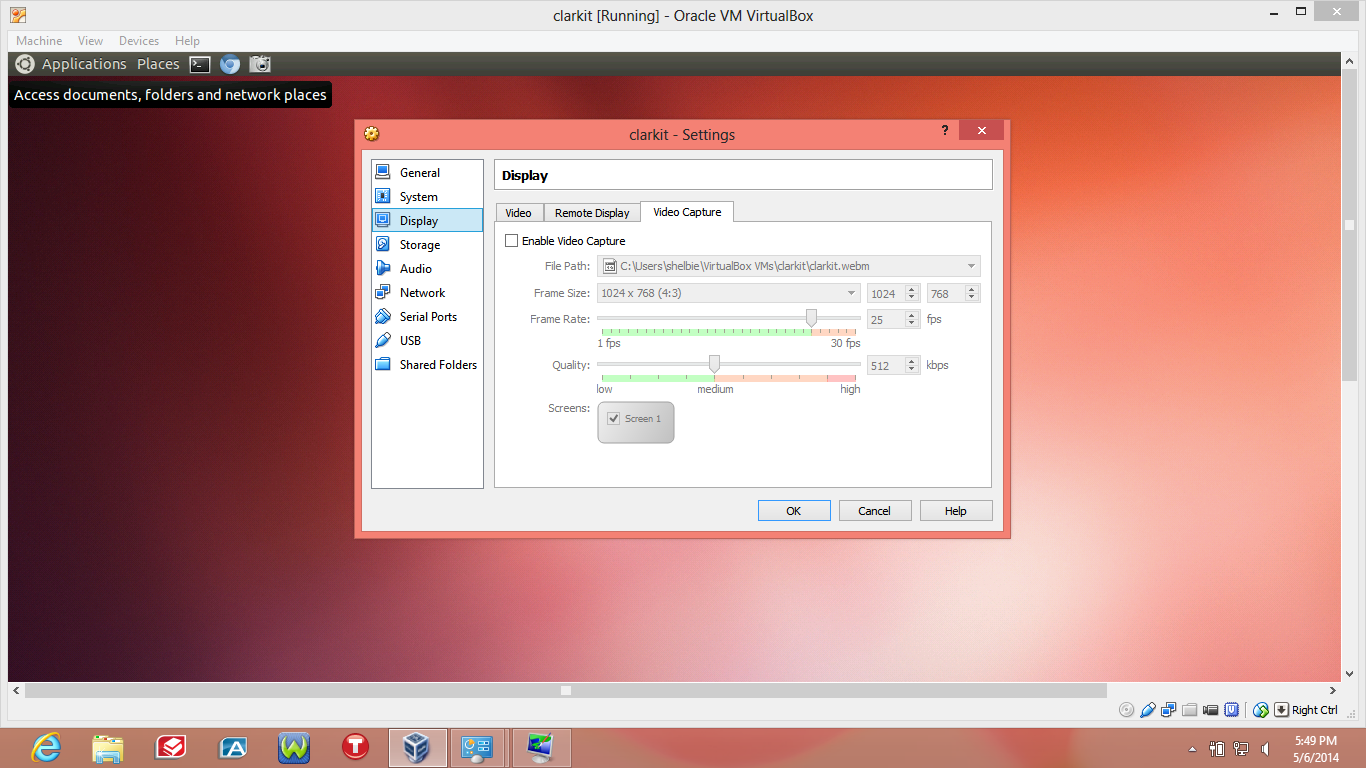Click the question mark title bar button
This screenshot has width=1366, height=768.
945,131
